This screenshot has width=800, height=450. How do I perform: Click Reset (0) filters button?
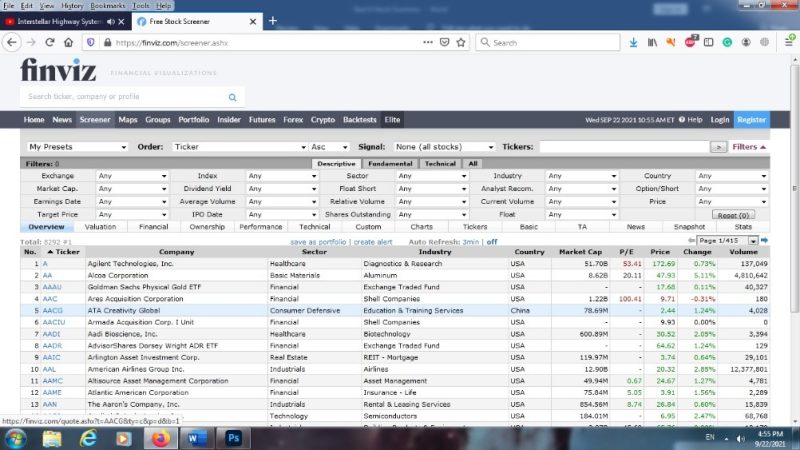[733, 215]
